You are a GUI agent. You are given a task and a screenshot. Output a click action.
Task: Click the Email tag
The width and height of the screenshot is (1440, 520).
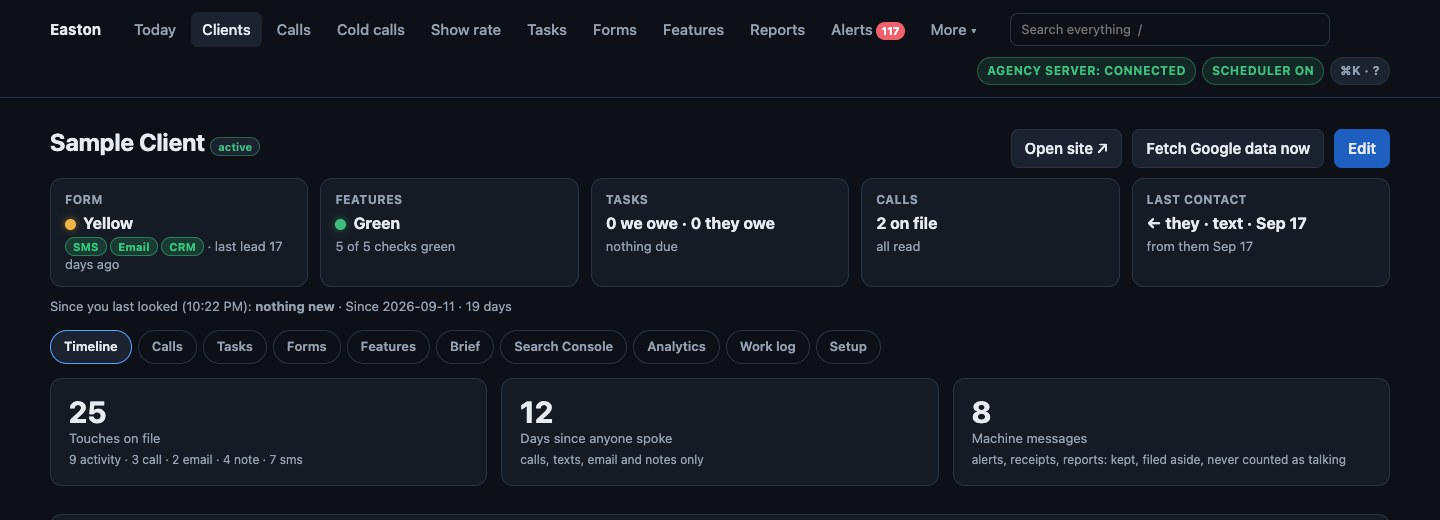[134, 247]
